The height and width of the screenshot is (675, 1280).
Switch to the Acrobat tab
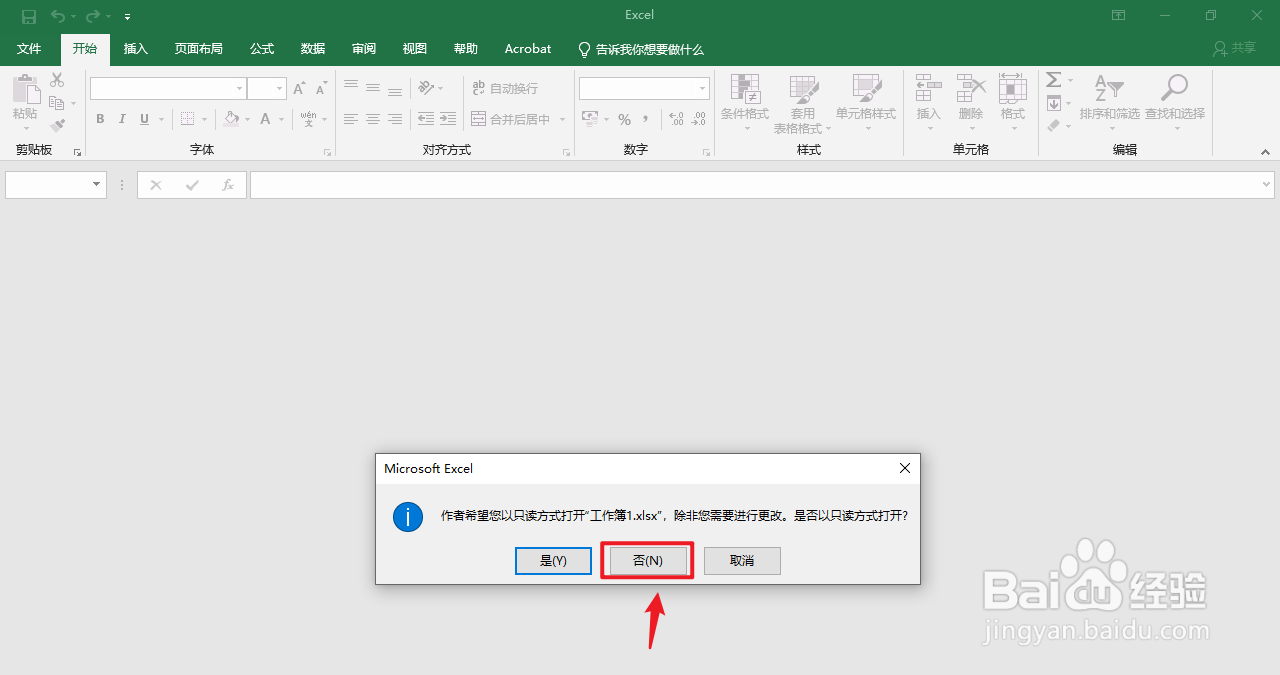pyautogui.click(x=528, y=49)
